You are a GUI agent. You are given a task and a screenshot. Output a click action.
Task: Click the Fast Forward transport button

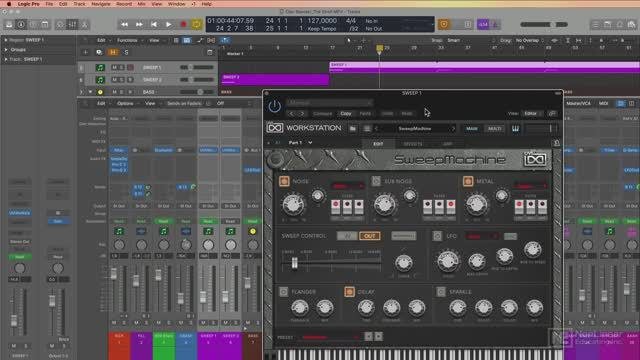coord(139,24)
